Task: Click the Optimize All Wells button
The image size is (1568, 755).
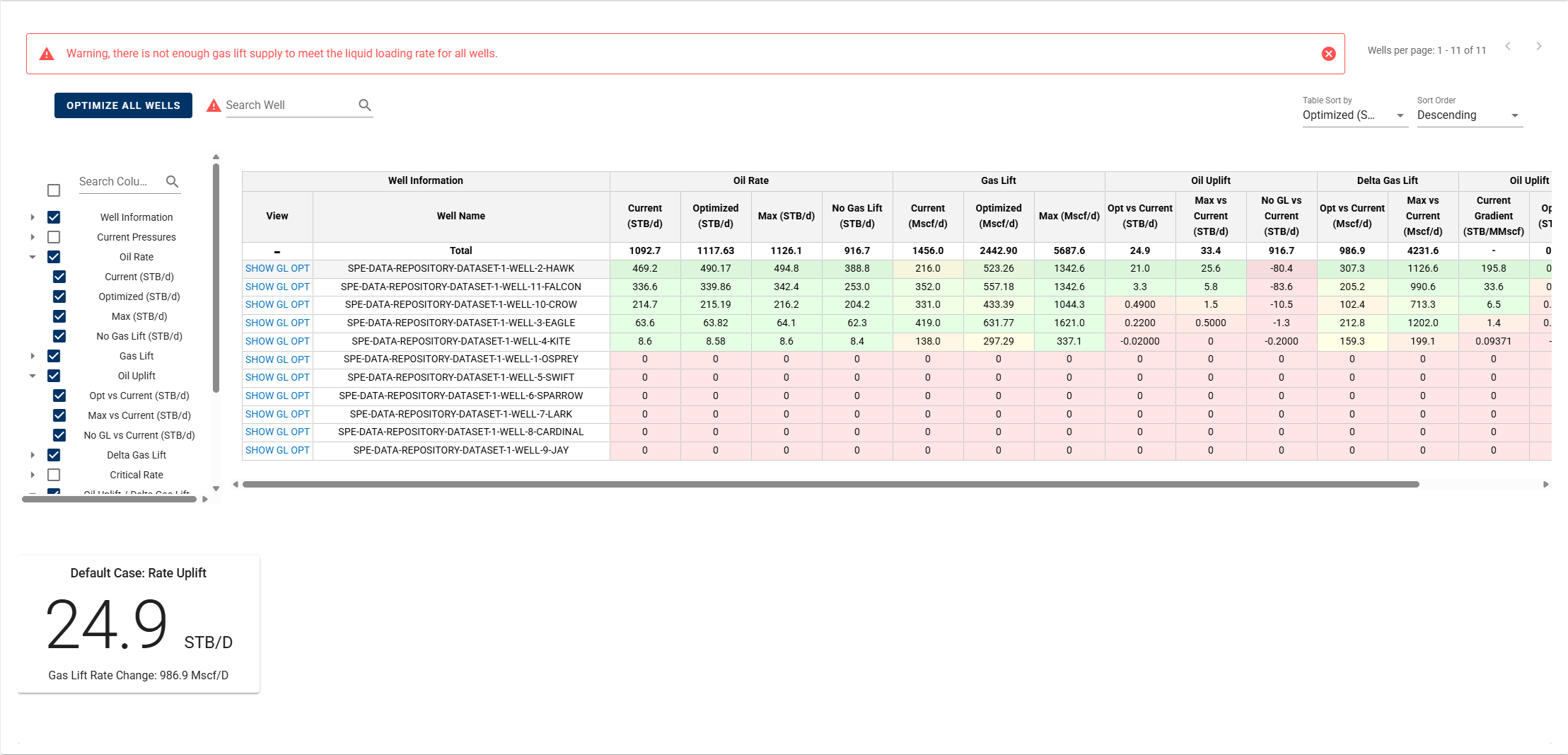Action: 123,105
